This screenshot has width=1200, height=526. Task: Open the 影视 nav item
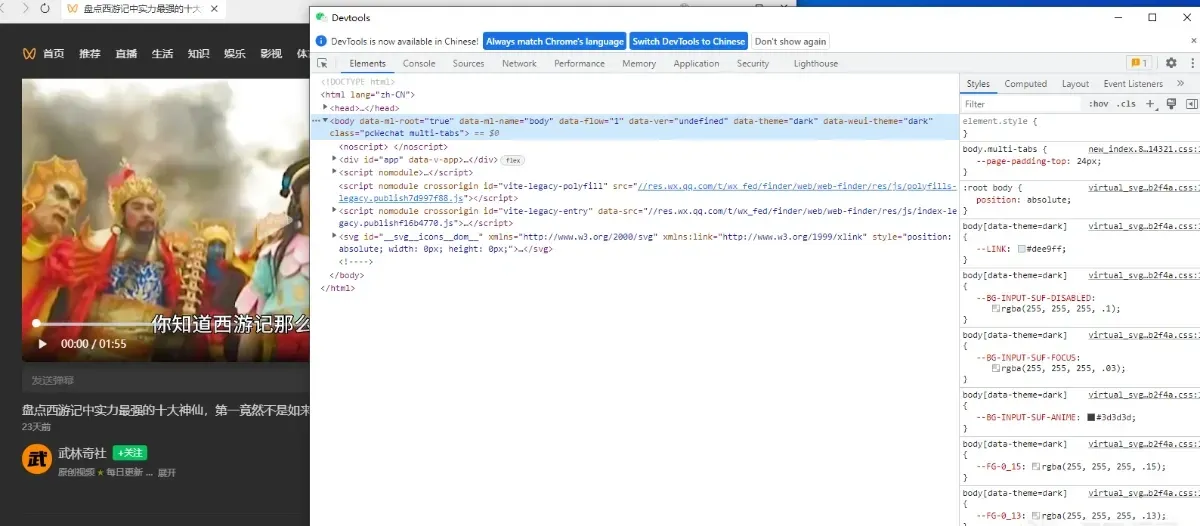tap(270, 53)
